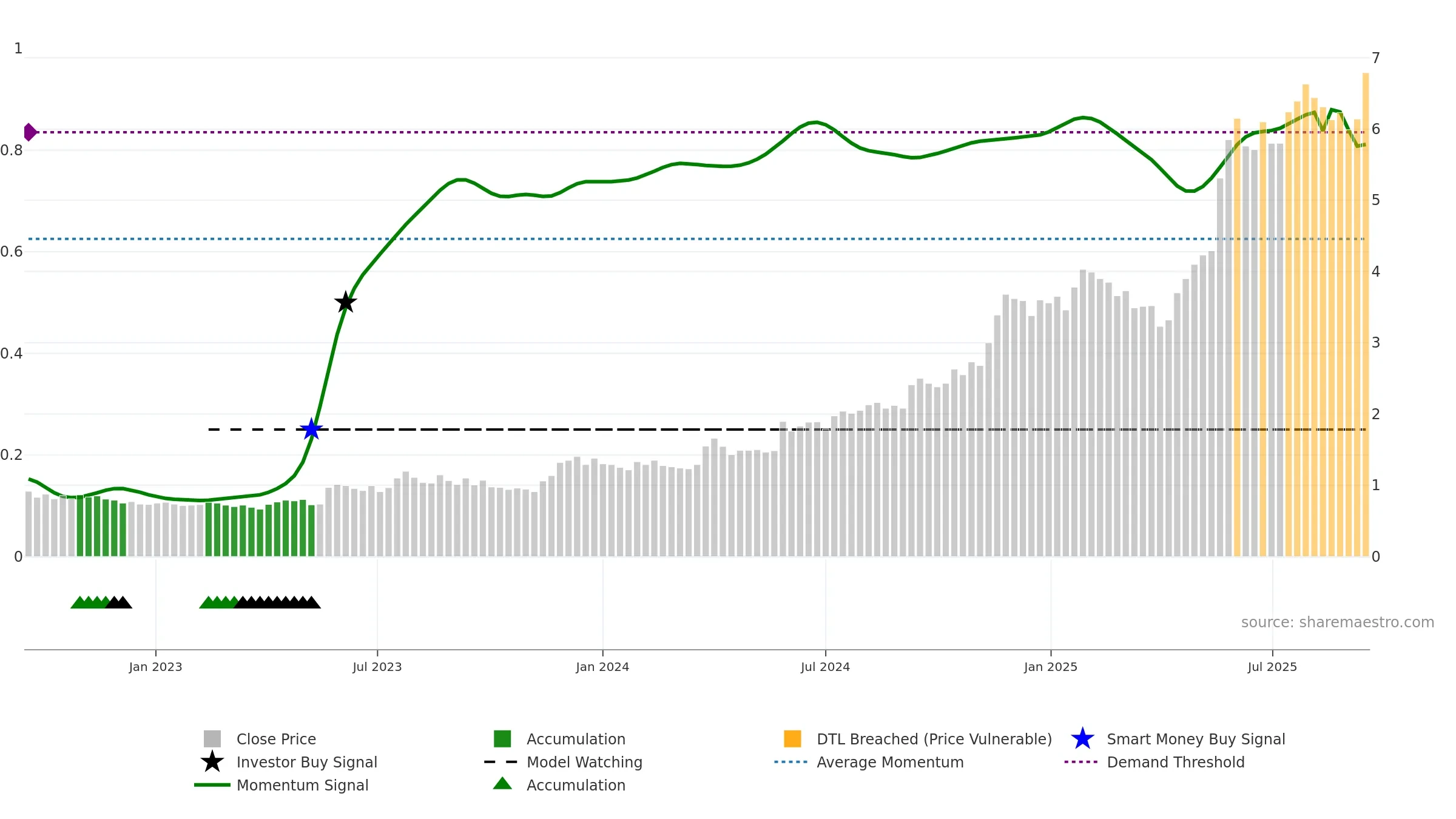Click the Close Price legend label
This screenshot has height=819, width=1456.
click(276, 739)
